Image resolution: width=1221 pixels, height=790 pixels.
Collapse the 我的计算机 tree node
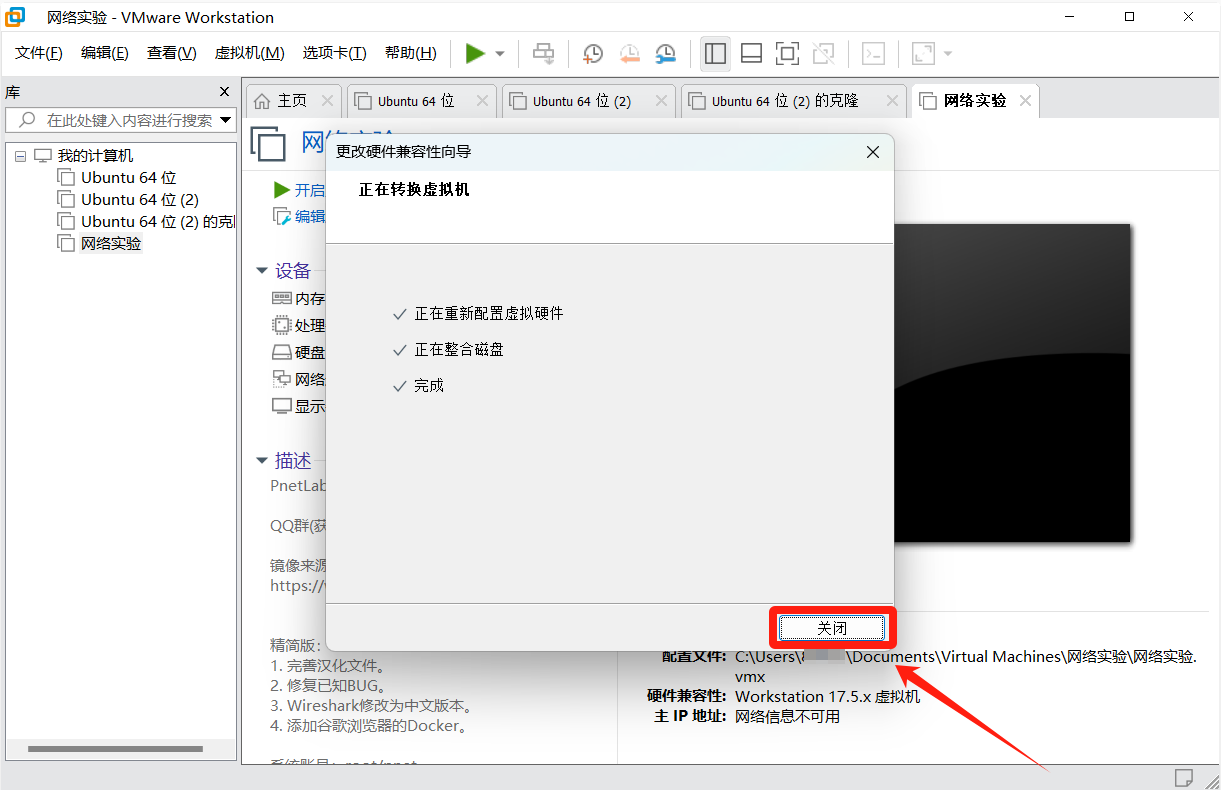tap(21, 156)
